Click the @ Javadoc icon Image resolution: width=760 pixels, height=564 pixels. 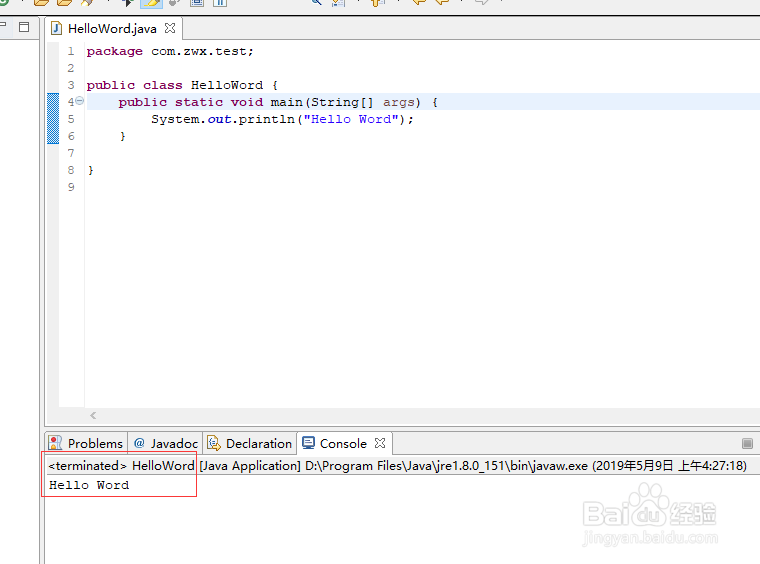coord(139,443)
